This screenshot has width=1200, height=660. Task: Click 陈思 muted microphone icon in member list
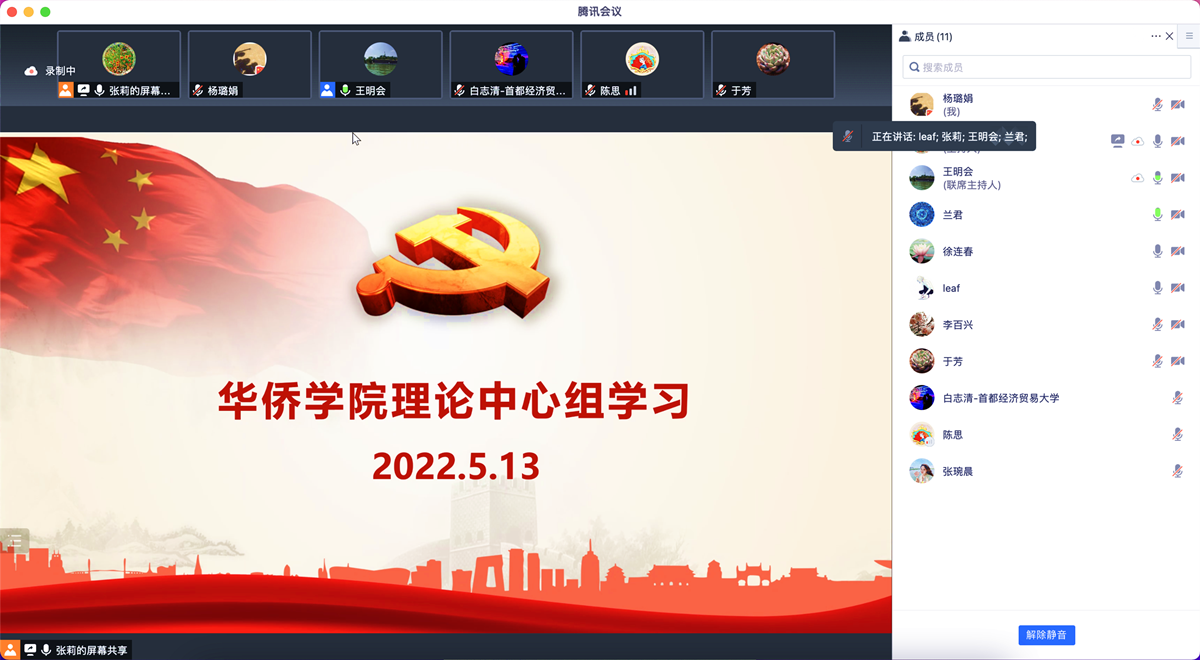tap(1178, 434)
